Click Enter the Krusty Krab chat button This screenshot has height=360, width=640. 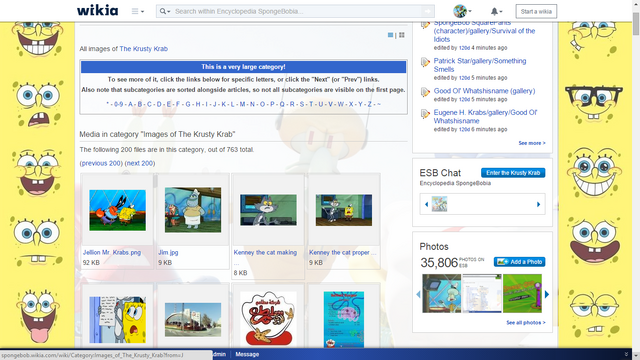pos(513,173)
